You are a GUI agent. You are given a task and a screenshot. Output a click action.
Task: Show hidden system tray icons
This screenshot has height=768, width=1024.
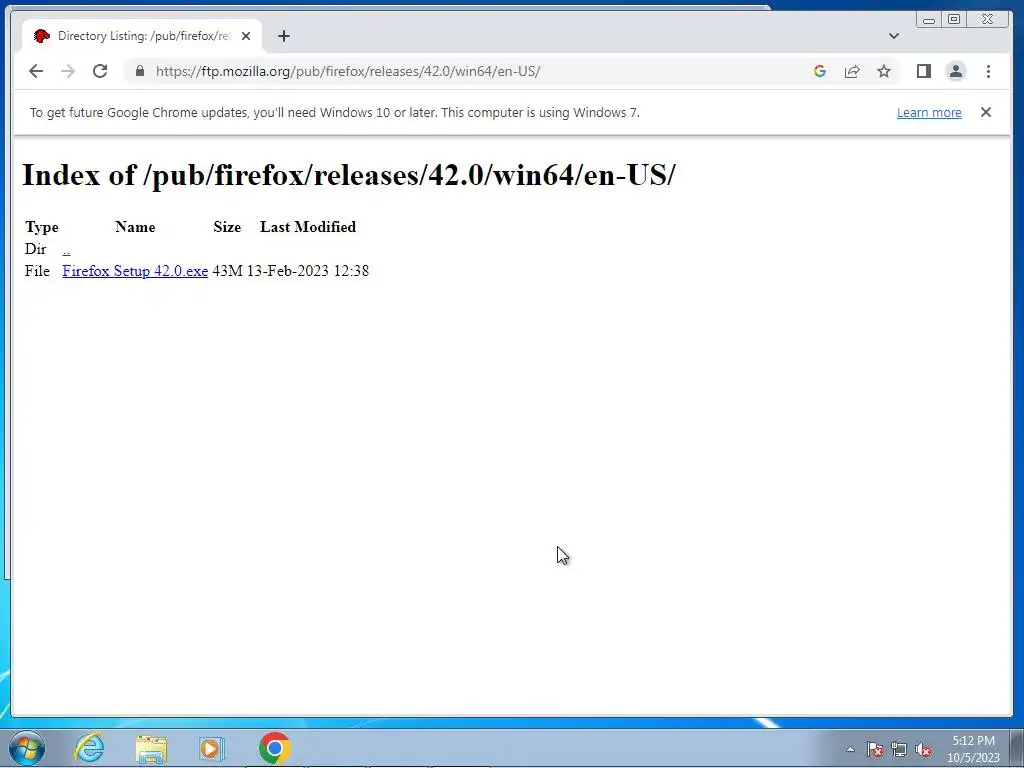(850, 749)
